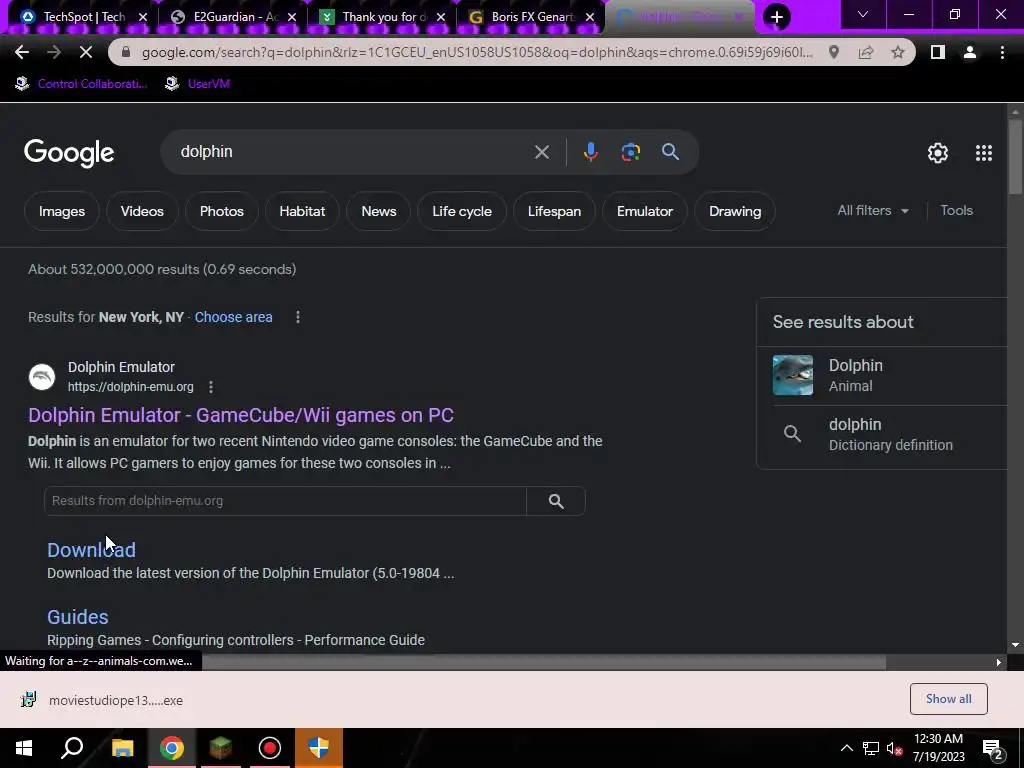Search by image with Google Lens
The height and width of the screenshot is (768, 1024).
click(630, 152)
